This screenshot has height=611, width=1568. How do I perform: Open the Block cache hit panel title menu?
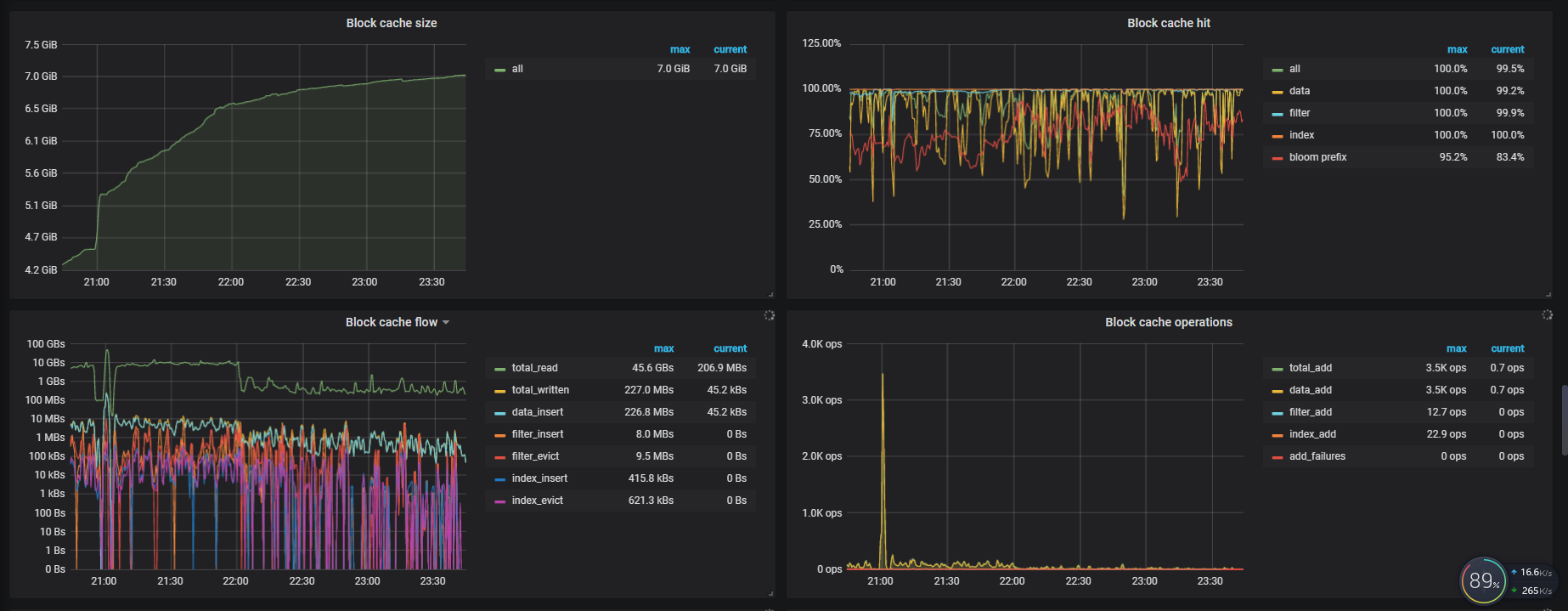coord(1168,23)
